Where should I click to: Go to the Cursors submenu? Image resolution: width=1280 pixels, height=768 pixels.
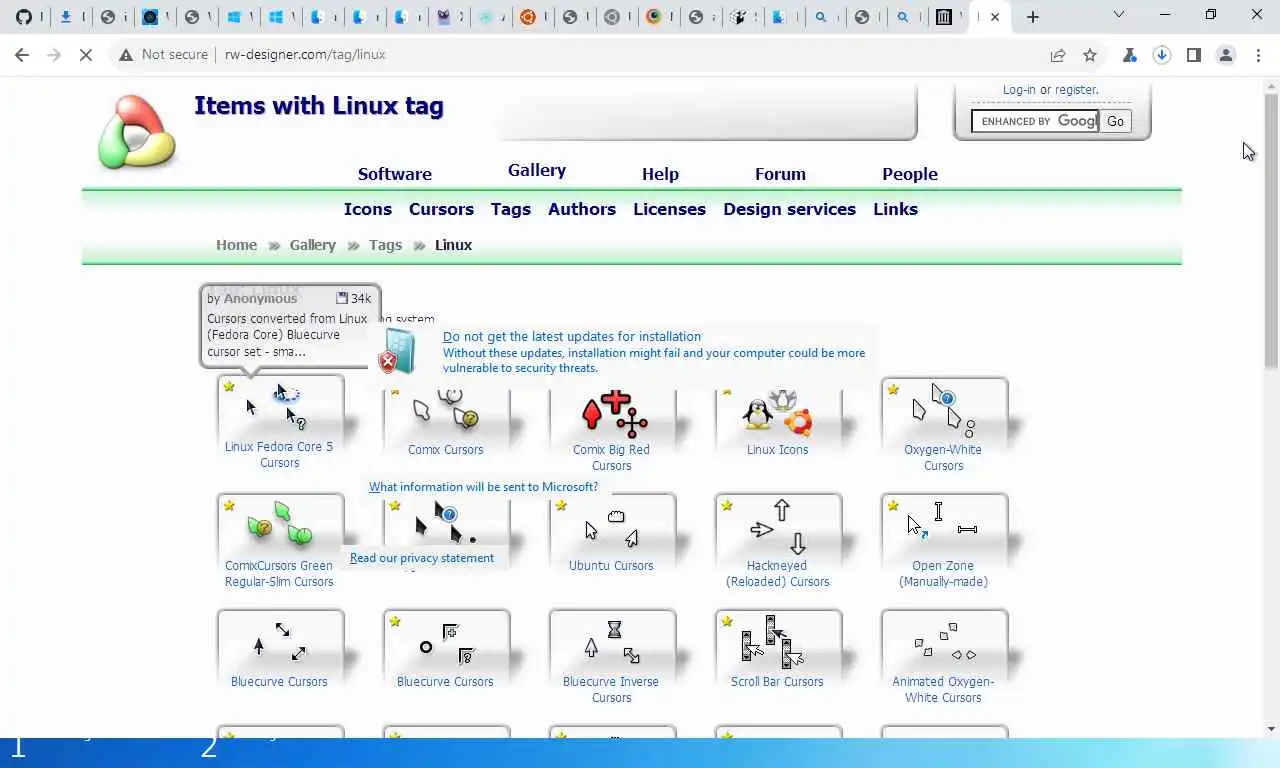[x=441, y=209]
